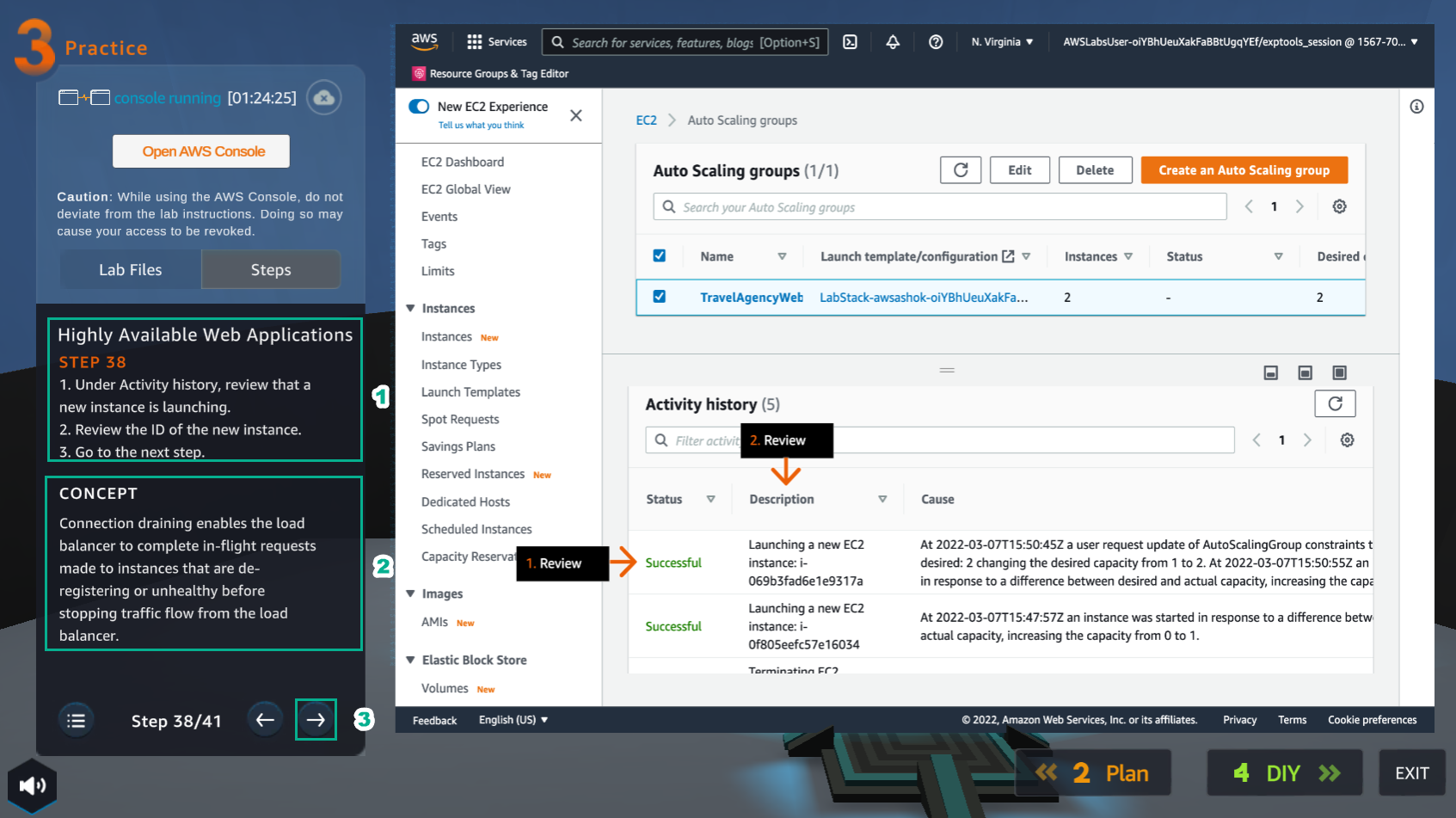
Task: Click the AWS logo home icon
Action: click(424, 41)
